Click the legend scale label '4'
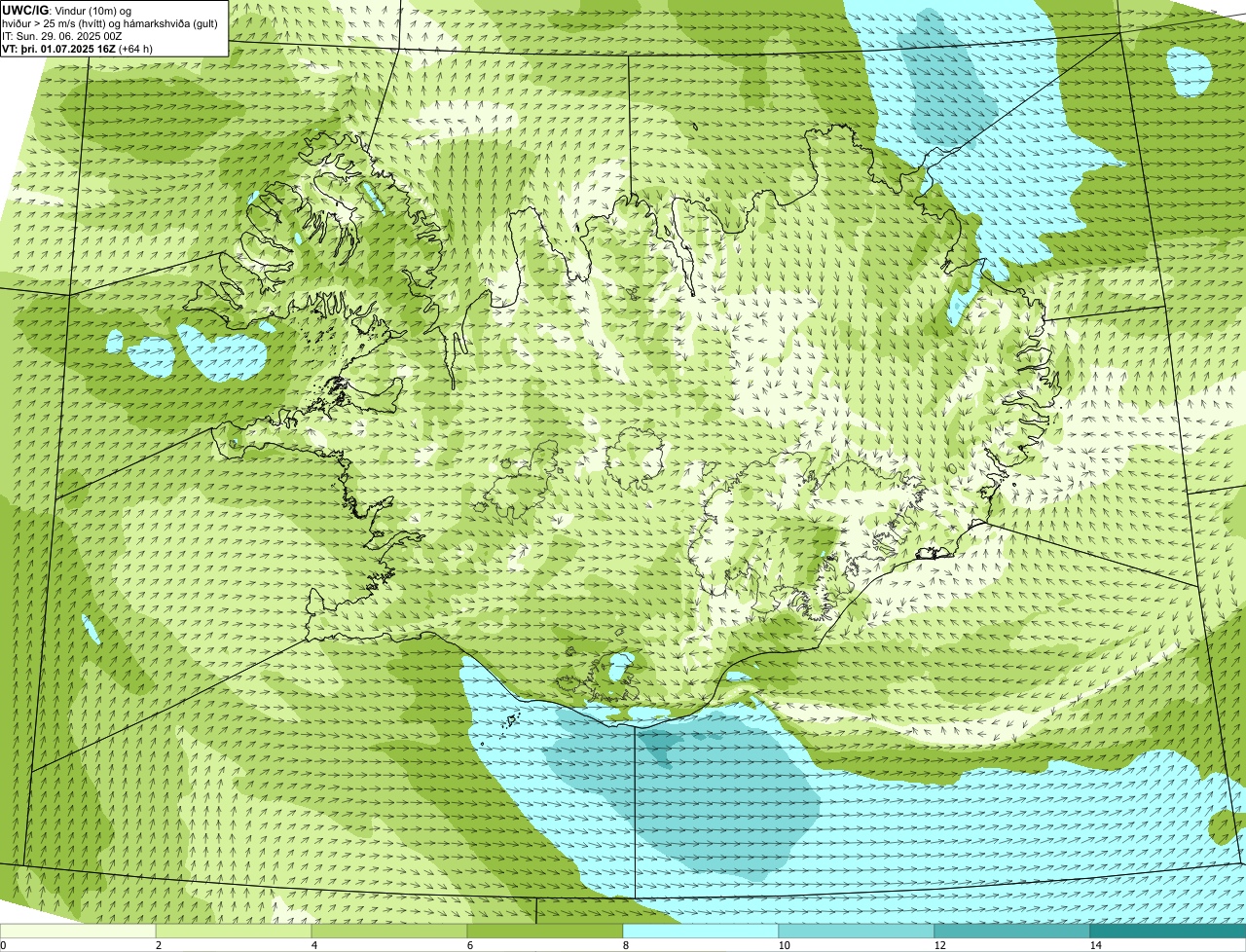1246x952 pixels. (313, 945)
